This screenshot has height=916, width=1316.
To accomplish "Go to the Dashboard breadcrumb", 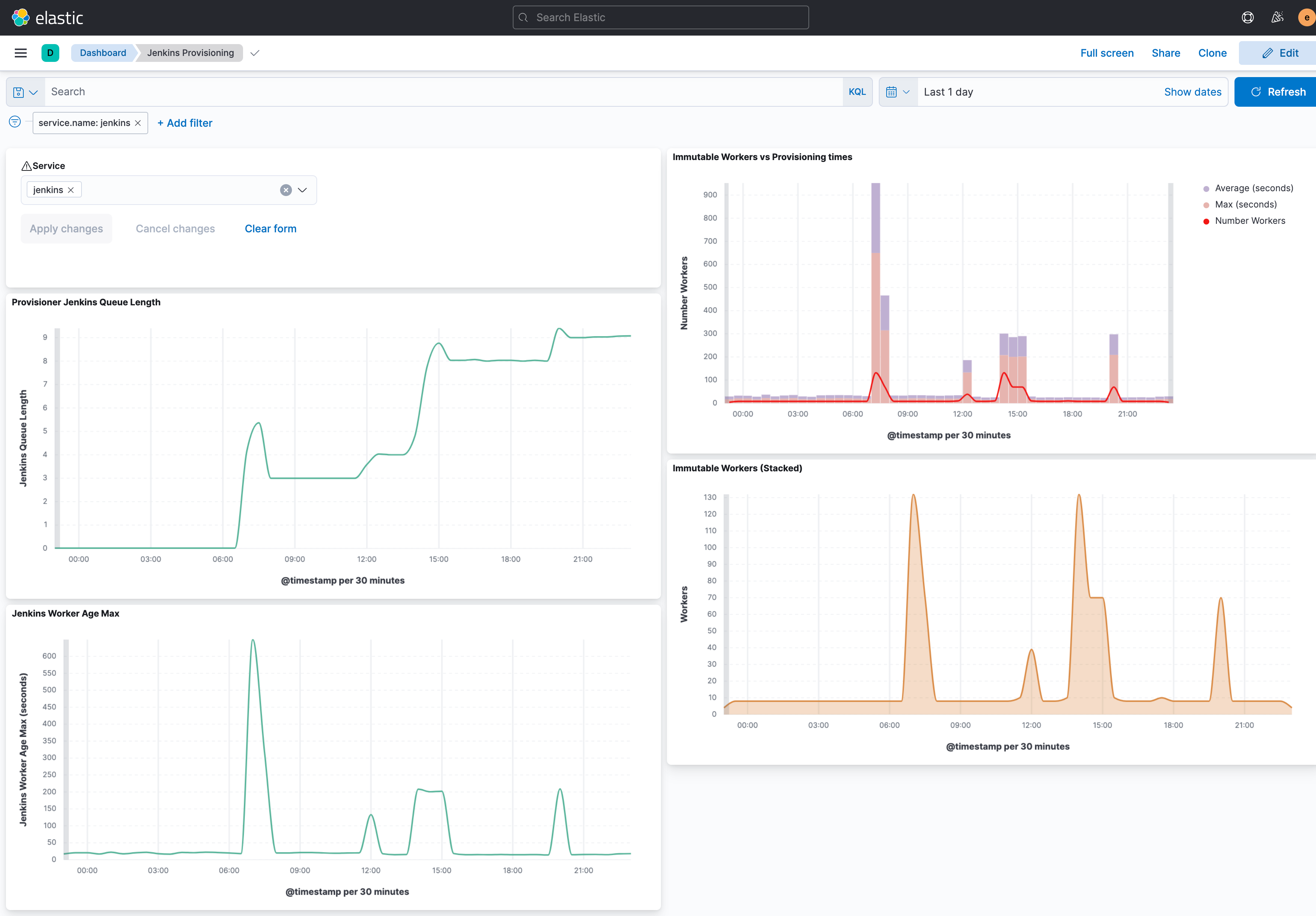I will (103, 53).
